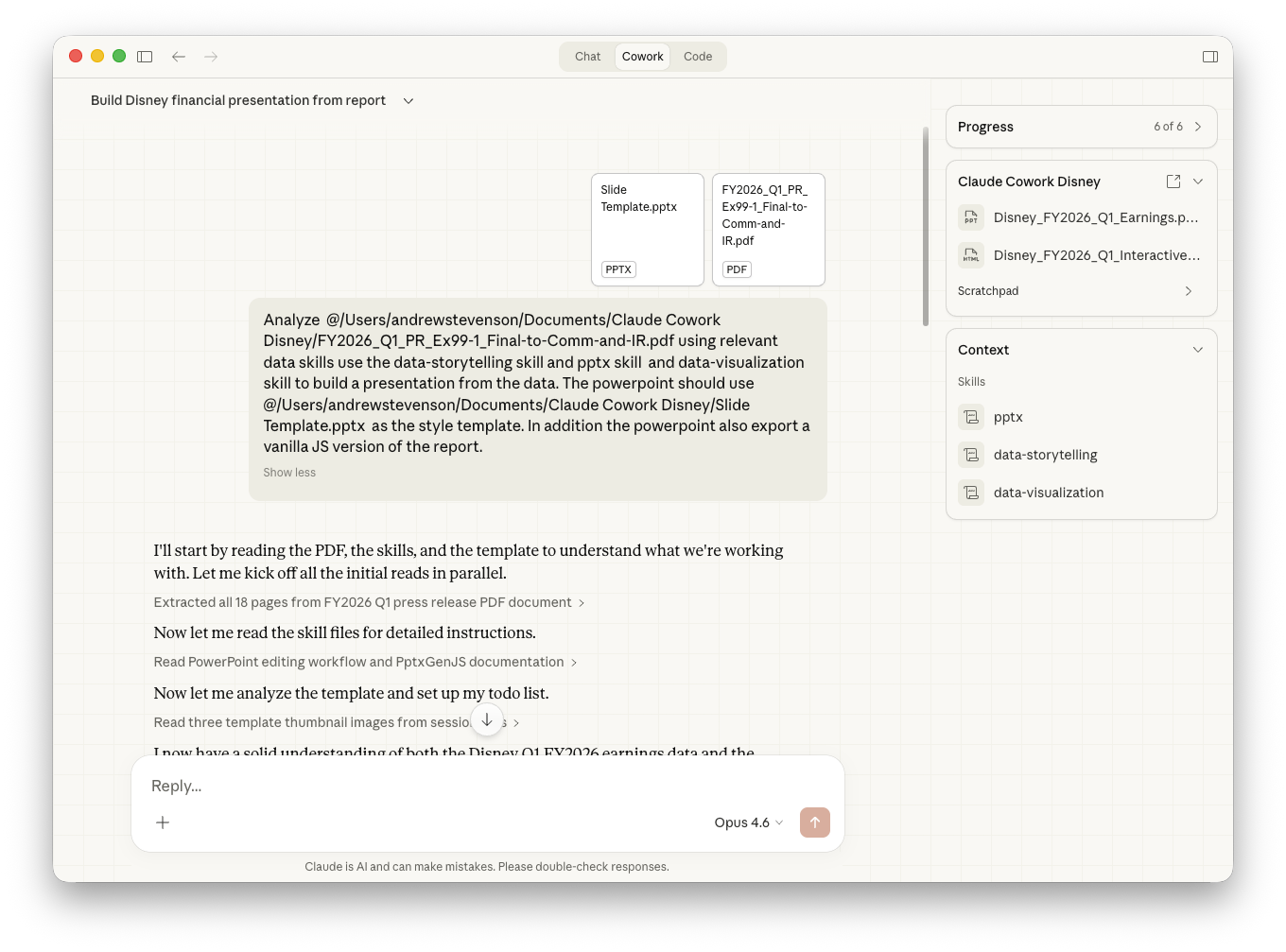Switch to the Chat tab

tap(587, 57)
